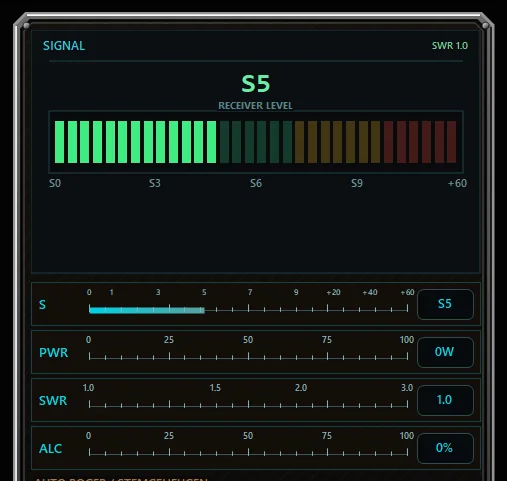Viewport: 507px width, 481px height.
Task: Click the +40 mark on S scale
Action: tap(370, 293)
